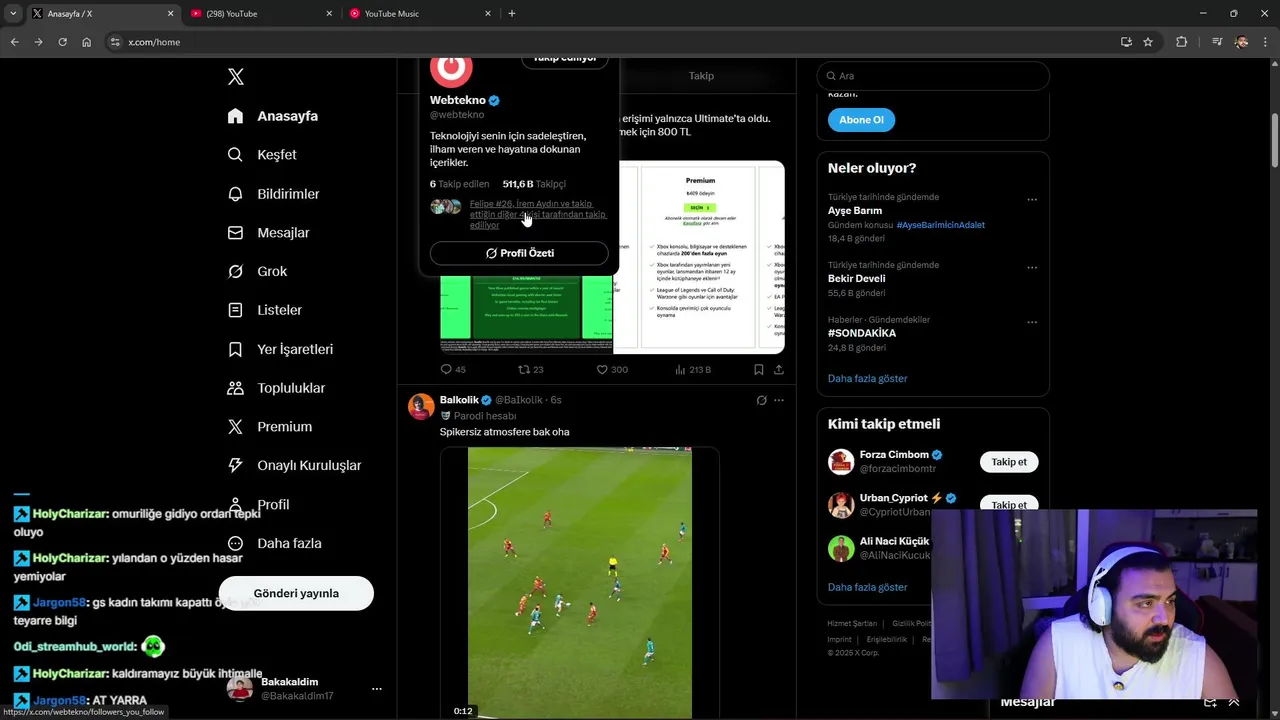This screenshot has height=720, width=1280.
Task: Open Grok from the sidebar
Action: click(x=257, y=271)
